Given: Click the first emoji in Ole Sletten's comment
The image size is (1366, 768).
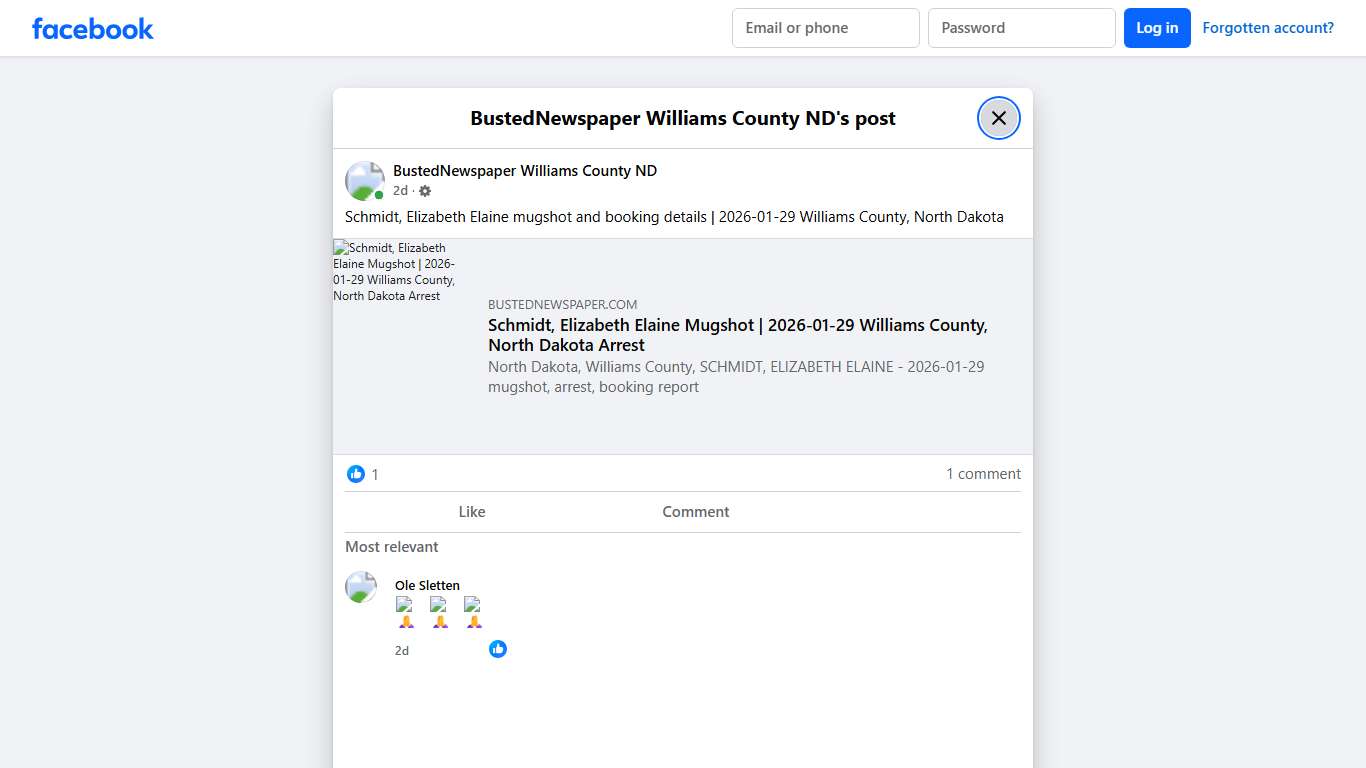Looking at the screenshot, I should point(405,612).
